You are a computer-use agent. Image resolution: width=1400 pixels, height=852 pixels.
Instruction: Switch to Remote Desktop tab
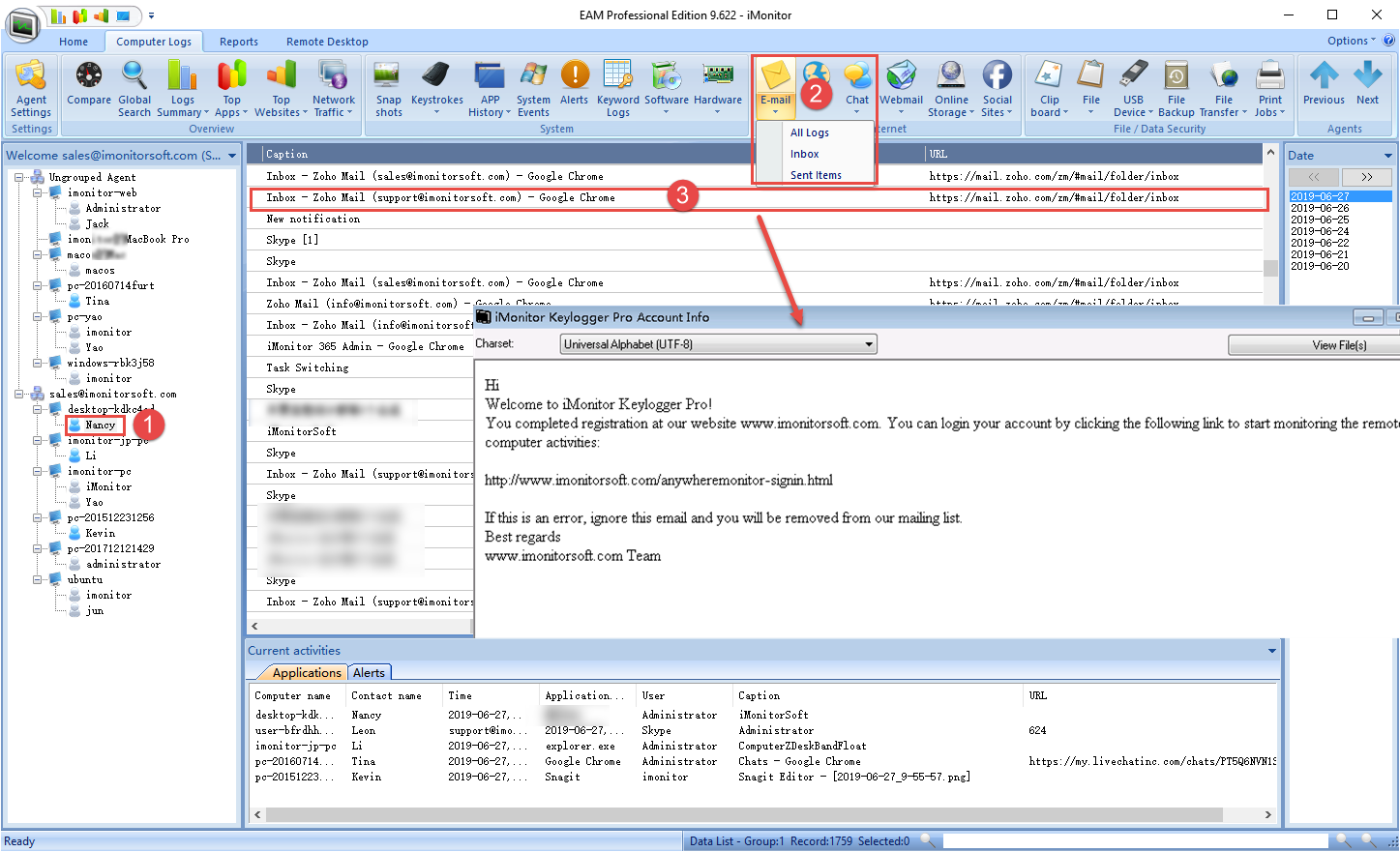pyautogui.click(x=327, y=42)
